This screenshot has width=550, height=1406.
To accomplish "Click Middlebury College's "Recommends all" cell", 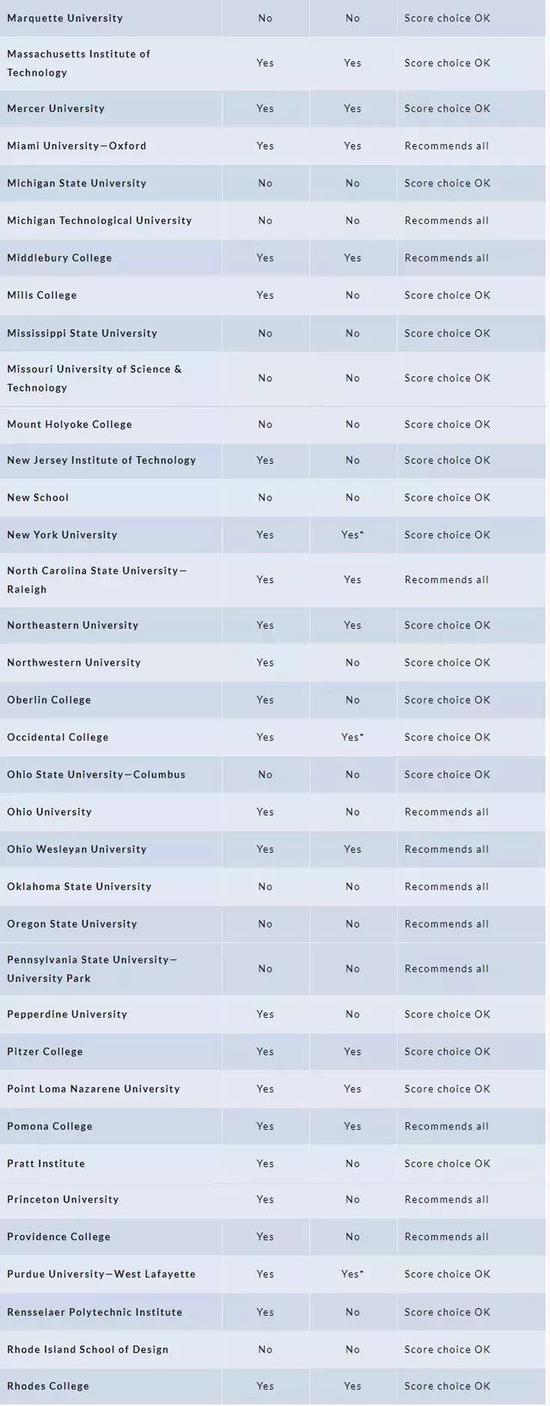I will click(x=447, y=258).
